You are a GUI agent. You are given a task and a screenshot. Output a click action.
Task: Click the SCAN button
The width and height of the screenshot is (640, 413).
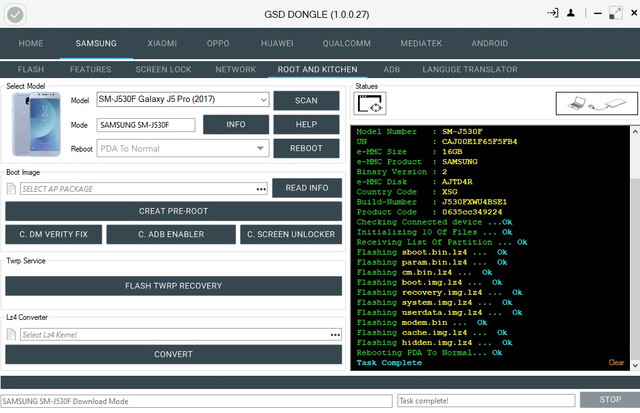(306, 100)
